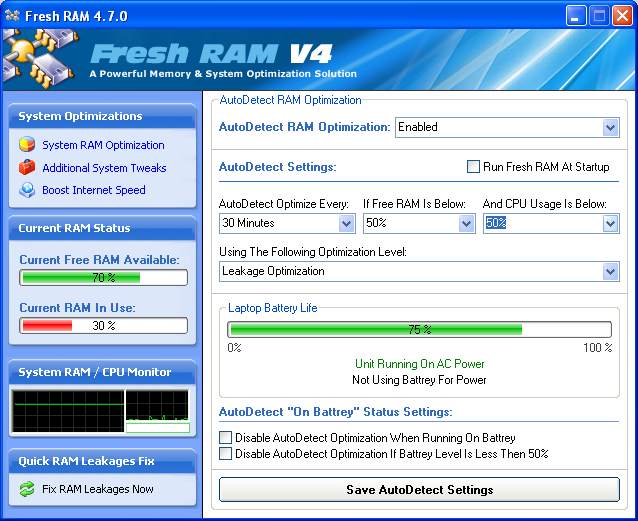This screenshot has width=638, height=521.
Task: Minimize the Fresh RAM window
Action: coord(576,16)
